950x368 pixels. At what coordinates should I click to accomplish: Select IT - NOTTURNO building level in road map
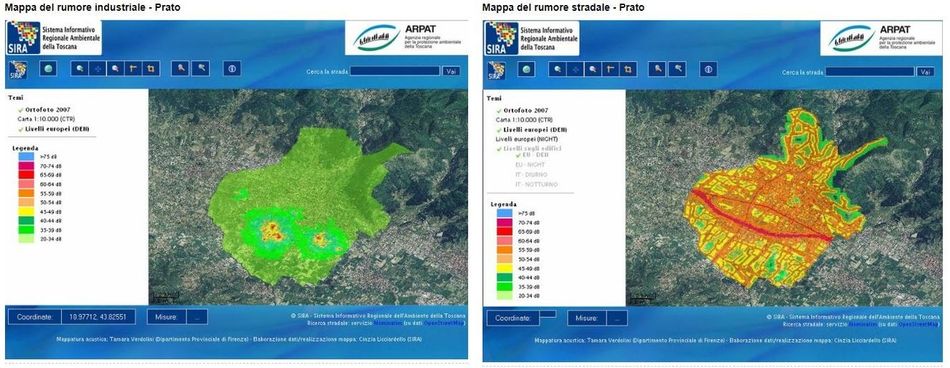tap(536, 184)
